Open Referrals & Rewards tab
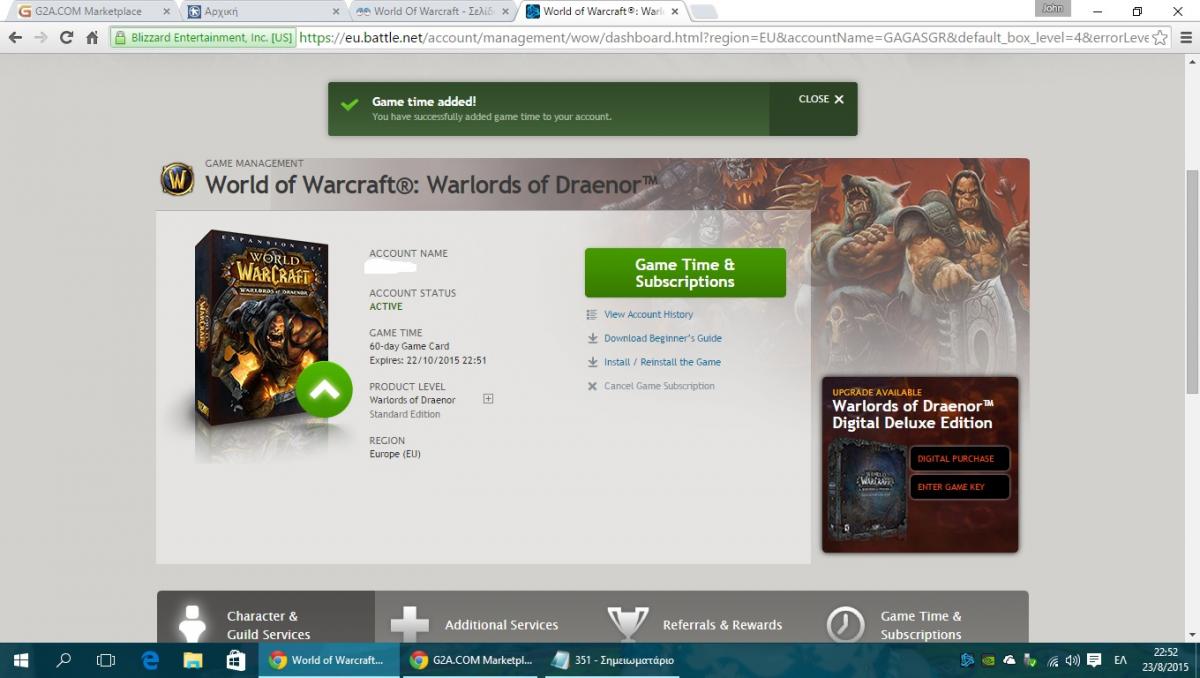This screenshot has height=678, width=1200. (x=702, y=617)
